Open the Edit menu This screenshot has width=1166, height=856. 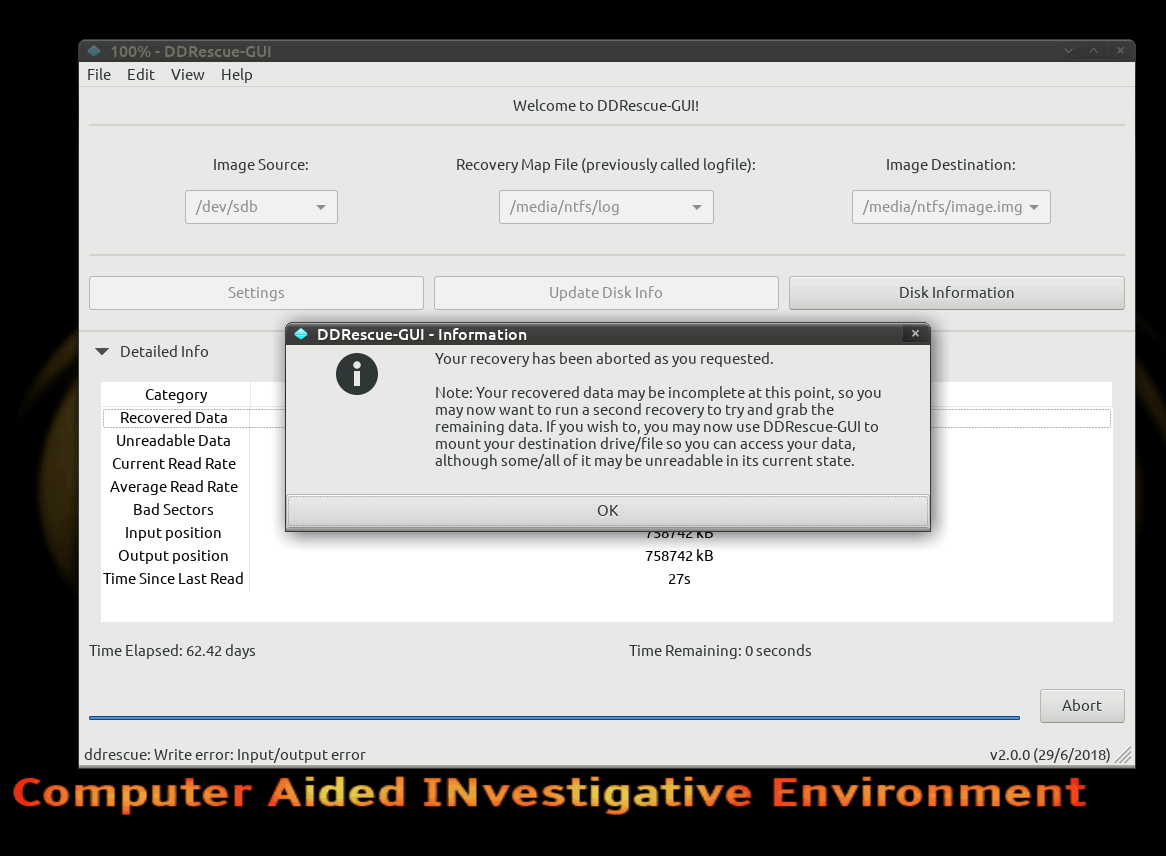coord(141,74)
